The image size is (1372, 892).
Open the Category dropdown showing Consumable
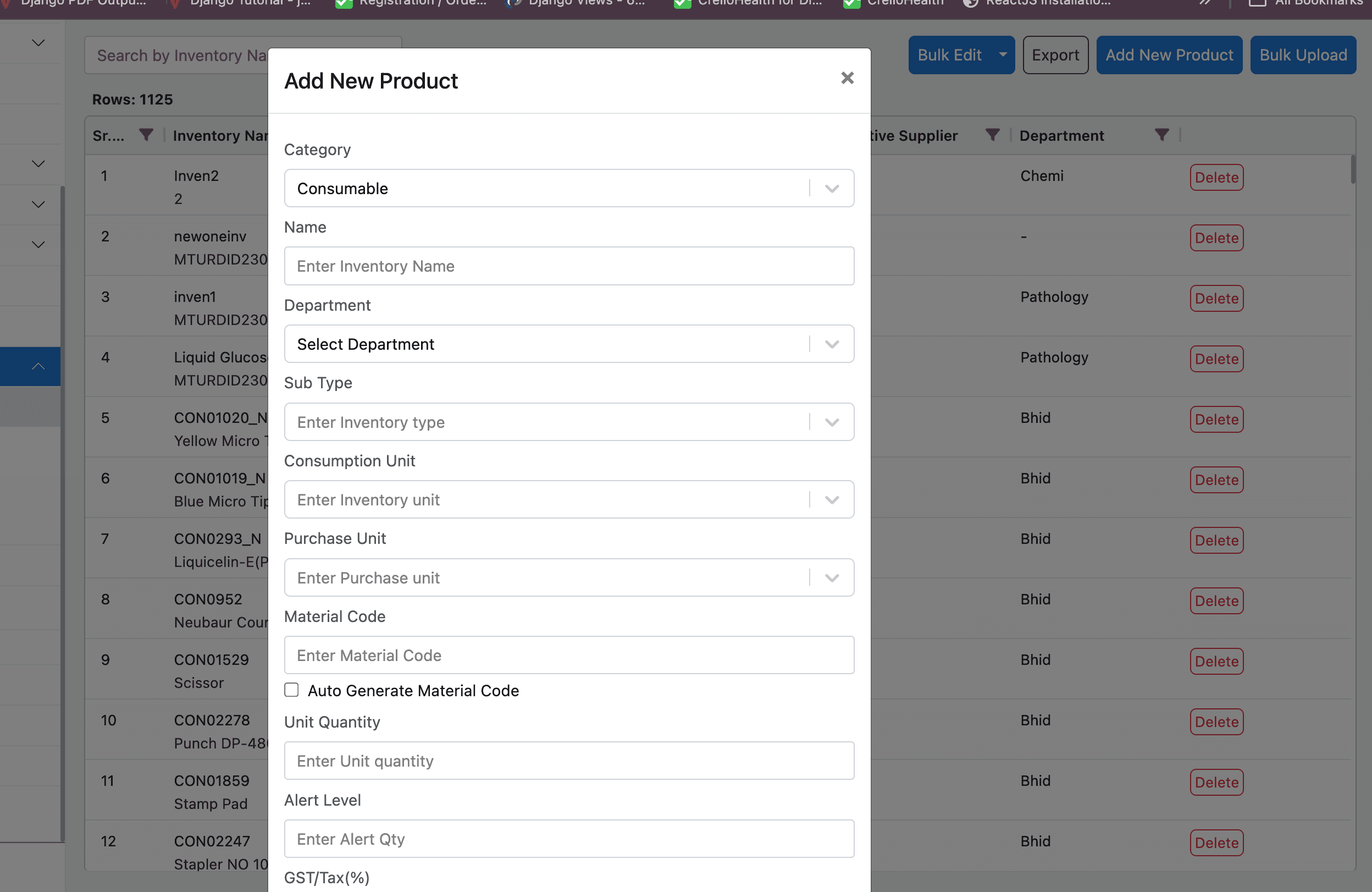(569, 188)
